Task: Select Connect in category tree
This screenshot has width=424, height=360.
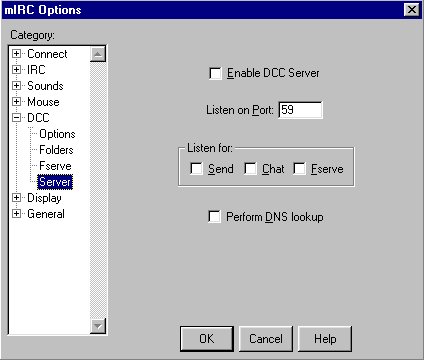Action: coord(47,54)
